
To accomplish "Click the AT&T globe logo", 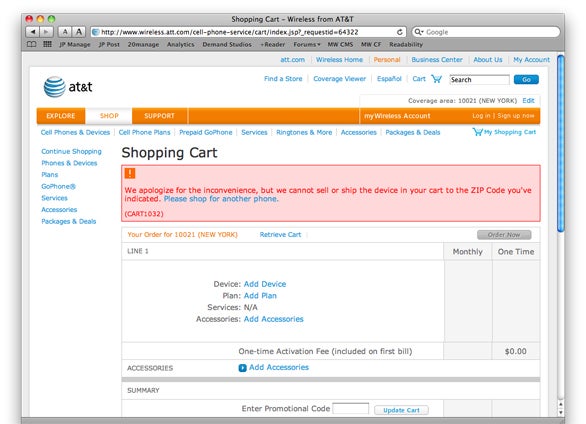I will tap(55, 87).
